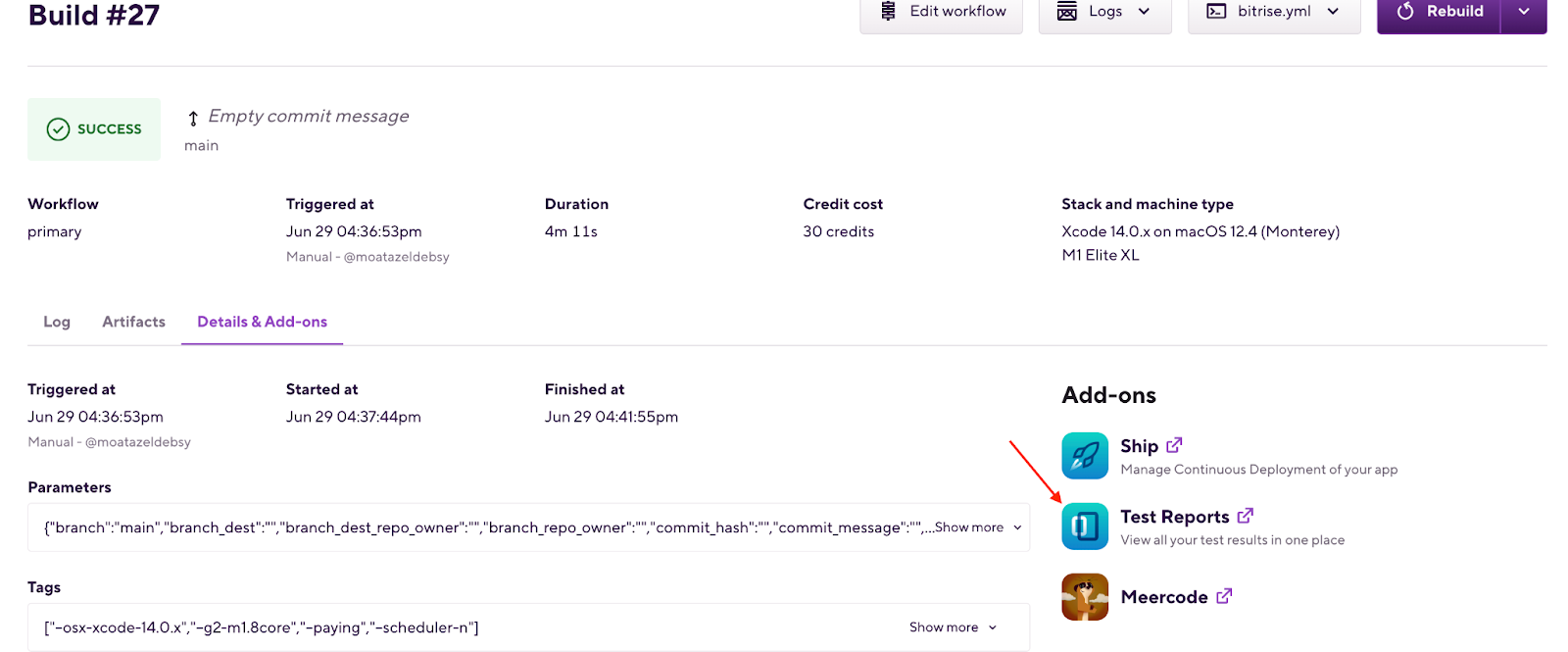Viewport: 1568px width, 652px height.
Task: Click the green success checkmark icon
Action: [x=59, y=129]
